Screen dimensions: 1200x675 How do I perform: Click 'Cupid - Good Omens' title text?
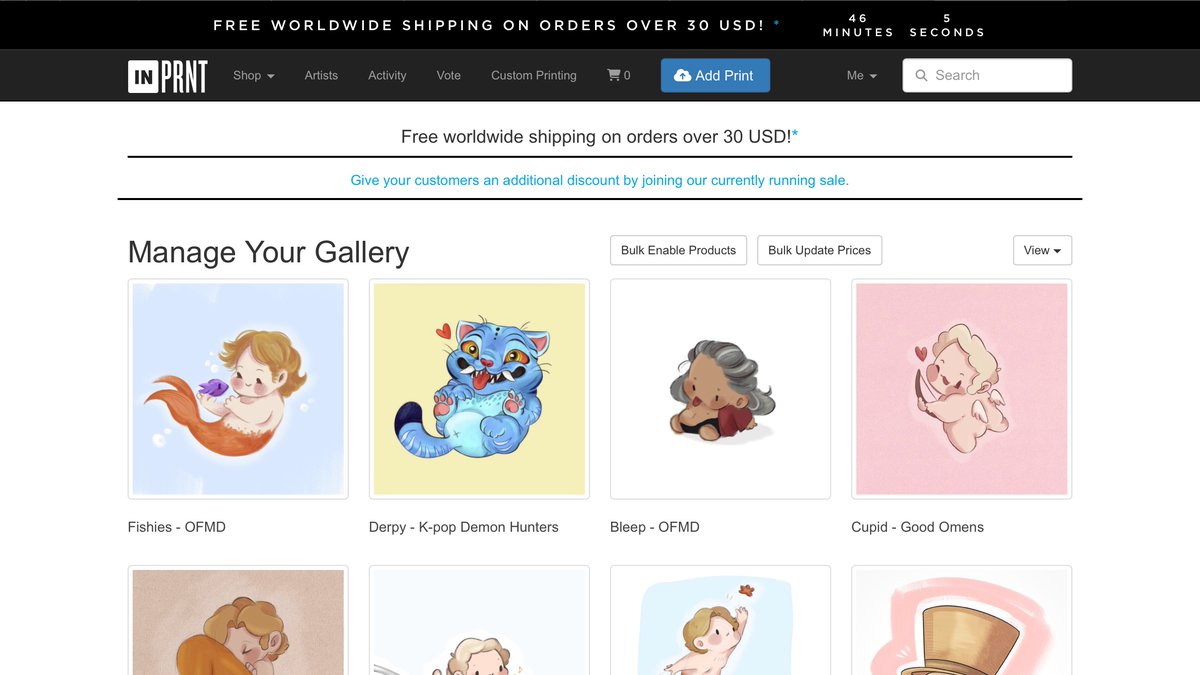click(918, 527)
